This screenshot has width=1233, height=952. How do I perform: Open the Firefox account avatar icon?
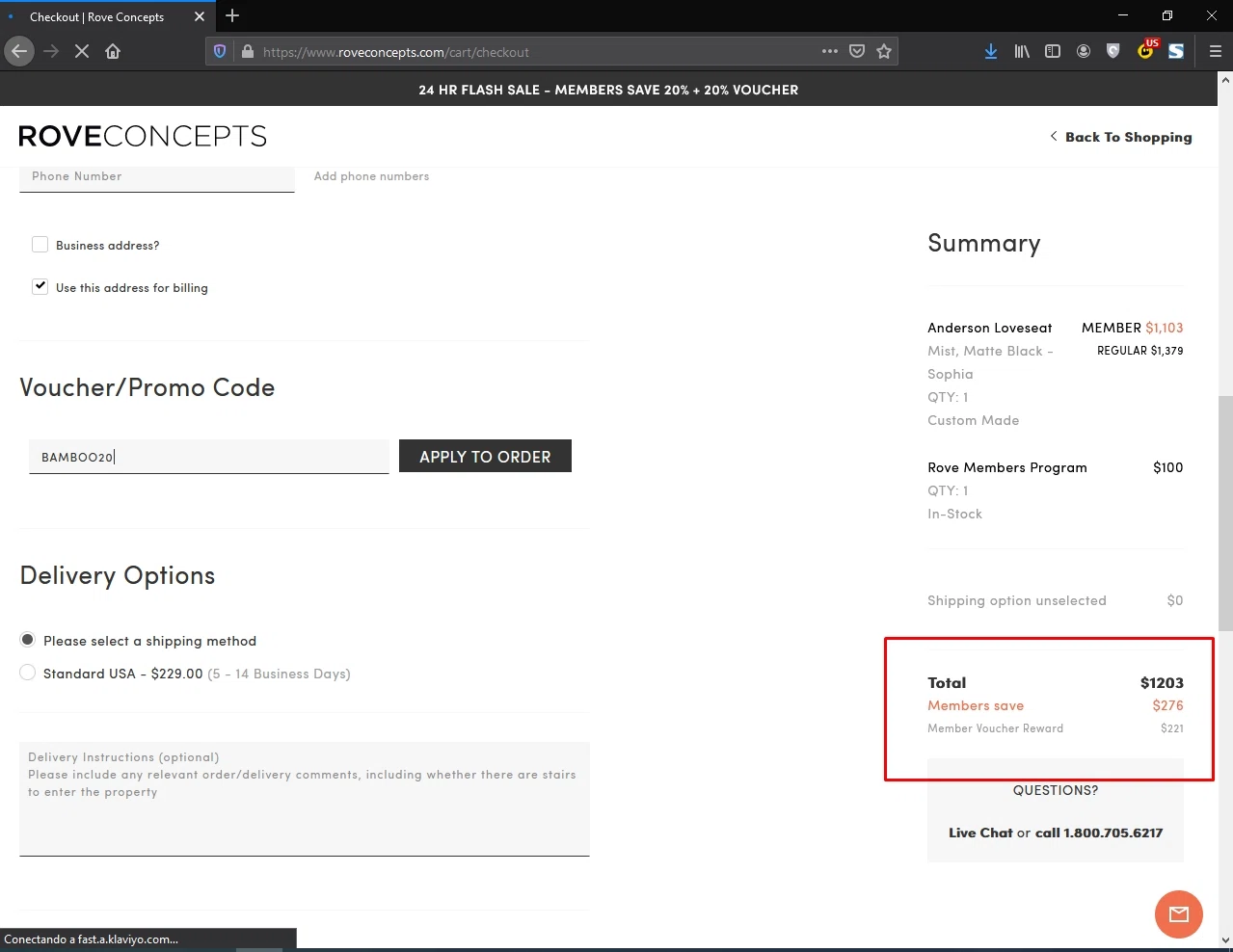coord(1084,51)
